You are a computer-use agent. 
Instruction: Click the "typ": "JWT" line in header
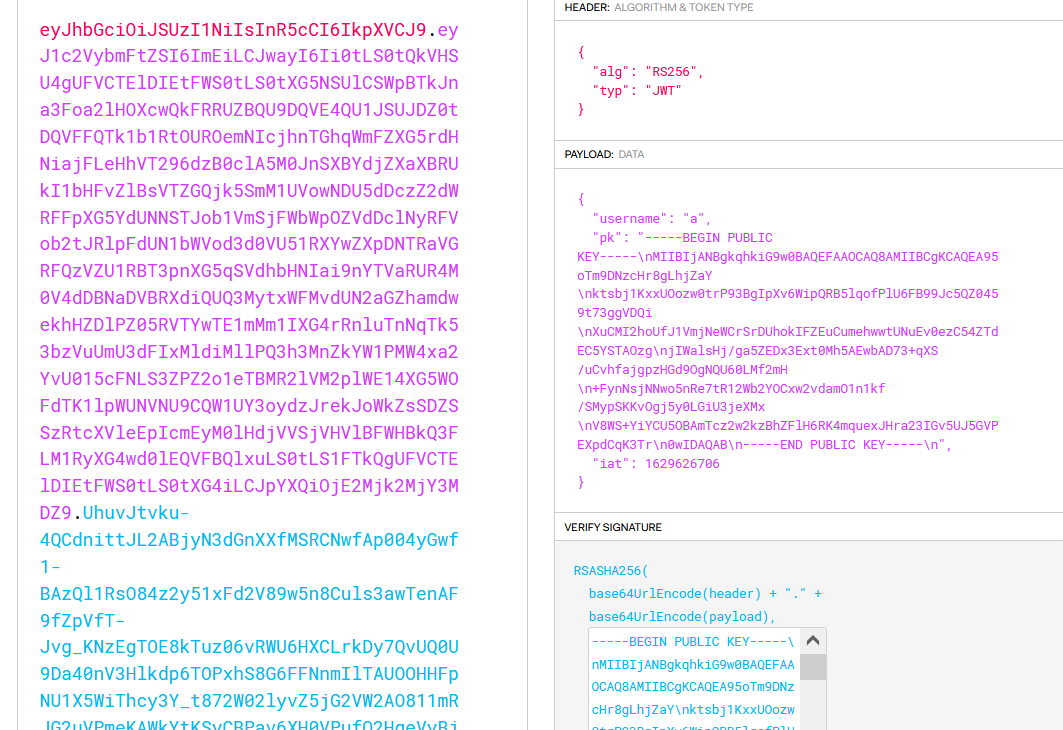[637, 91]
